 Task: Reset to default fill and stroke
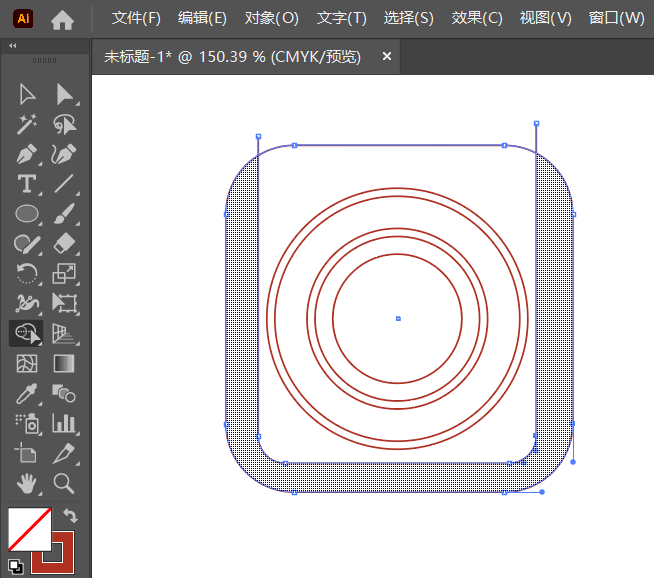[16, 566]
